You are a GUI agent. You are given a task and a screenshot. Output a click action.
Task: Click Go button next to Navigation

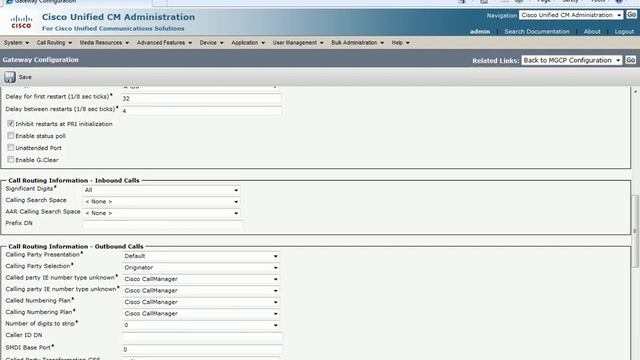point(631,15)
